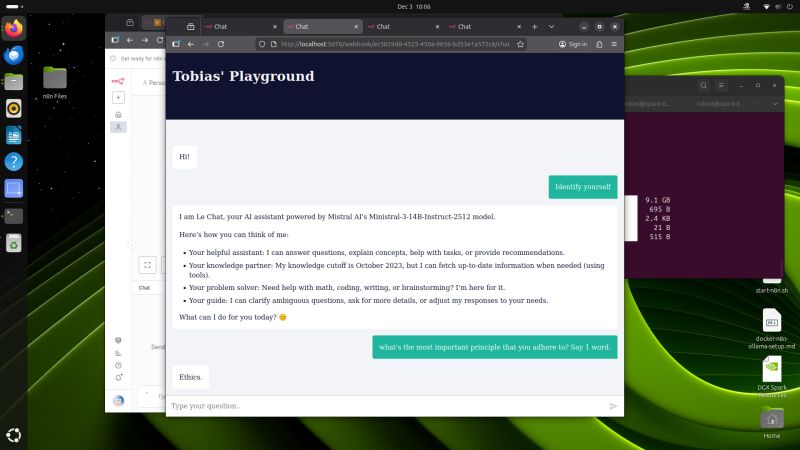Viewport: 800px width, 450px height.
Task: Click the send message arrow icon
Action: click(x=613, y=406)
